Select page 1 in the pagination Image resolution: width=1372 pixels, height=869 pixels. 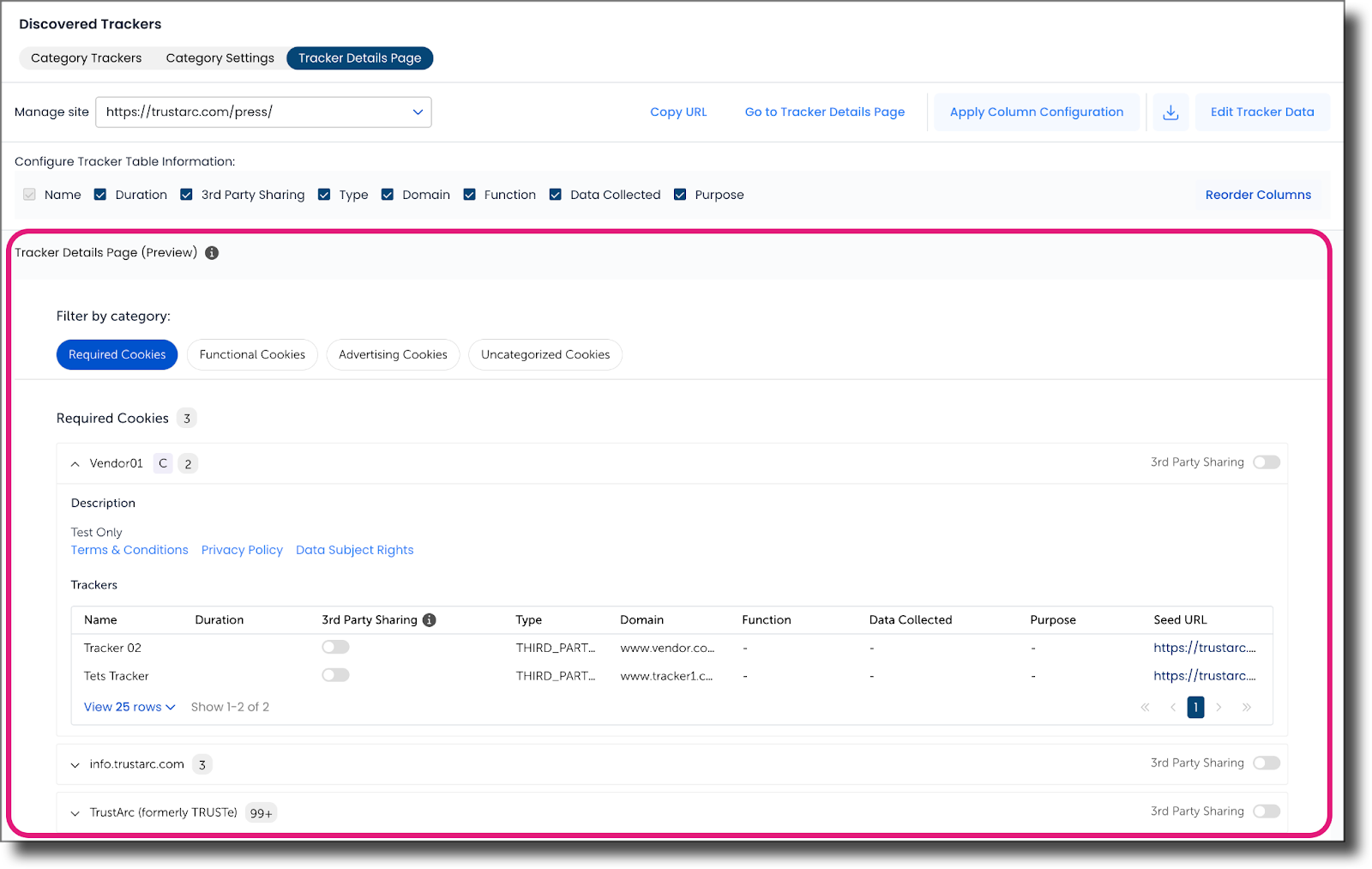click(1195, 707)
